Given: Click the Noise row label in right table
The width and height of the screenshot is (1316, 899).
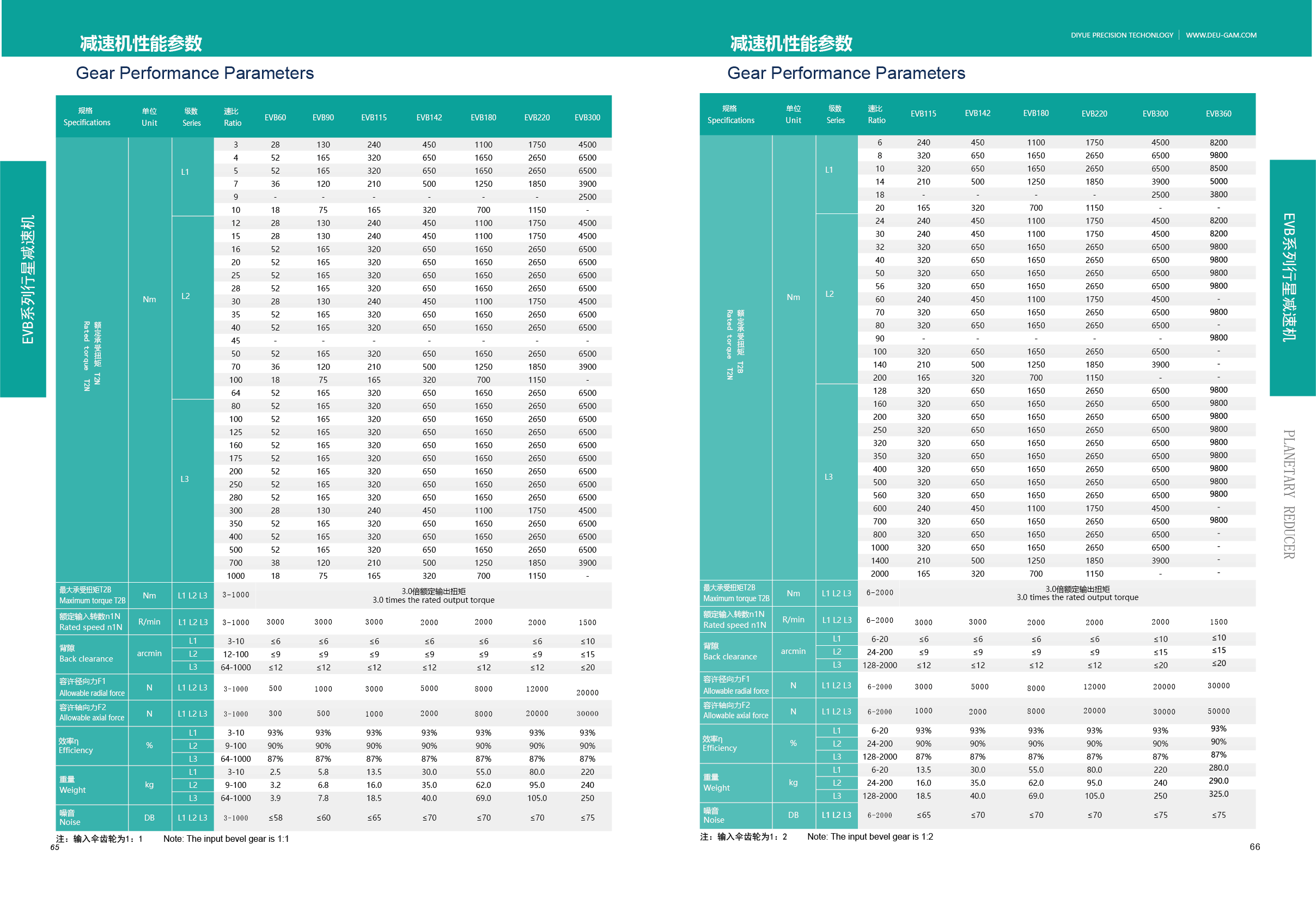Looking at the screenshot, I should [x=714, y=820].
